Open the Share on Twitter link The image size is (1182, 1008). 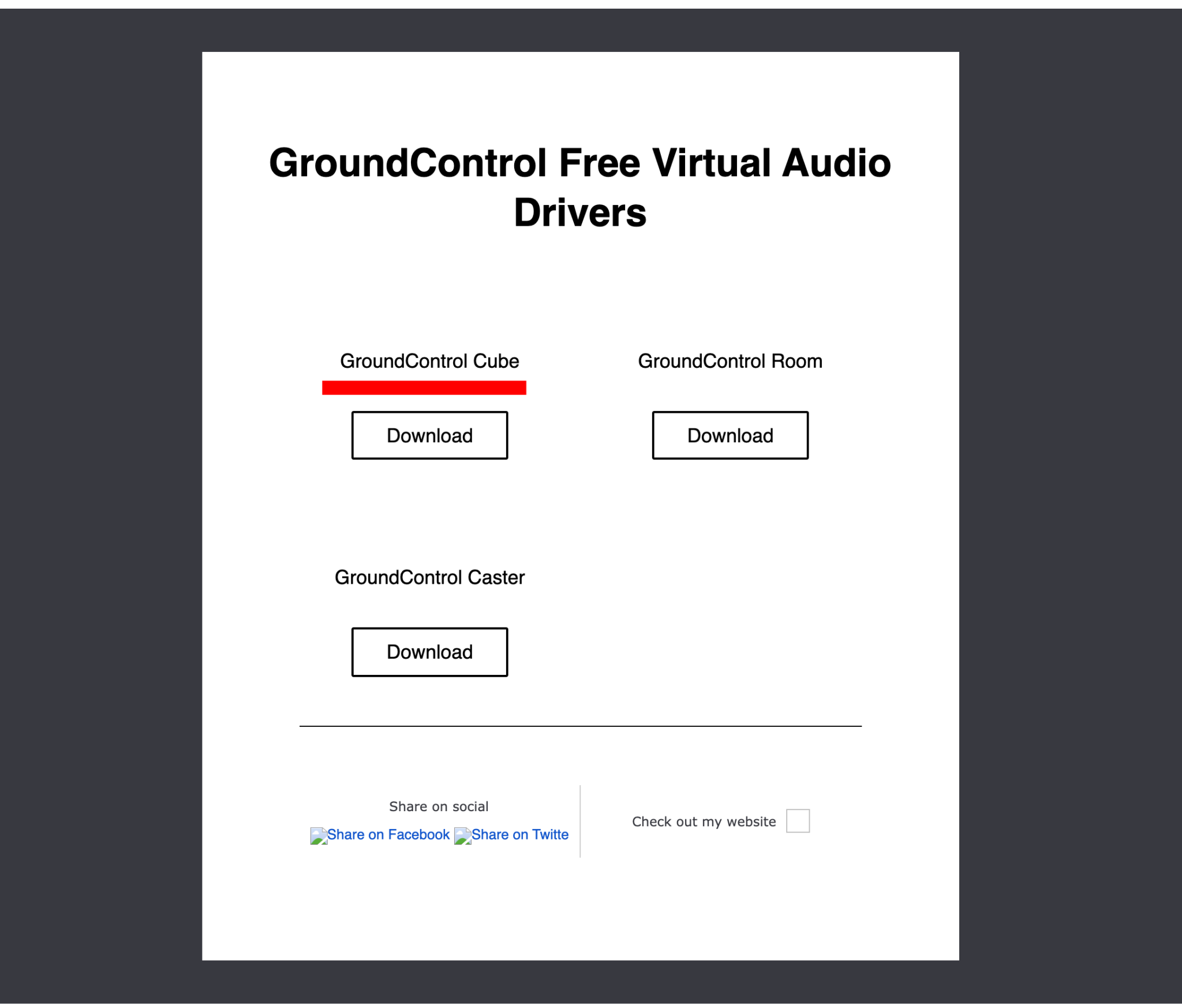(x=519, y=835)
